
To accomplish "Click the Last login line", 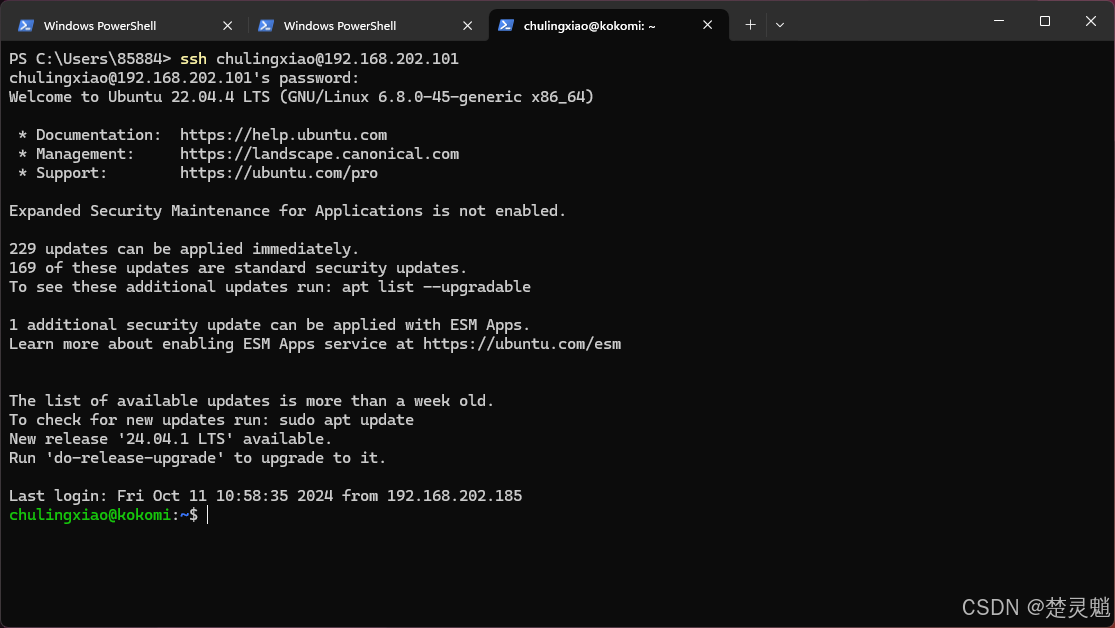I will pyautogui.click(x=265, y=496).
